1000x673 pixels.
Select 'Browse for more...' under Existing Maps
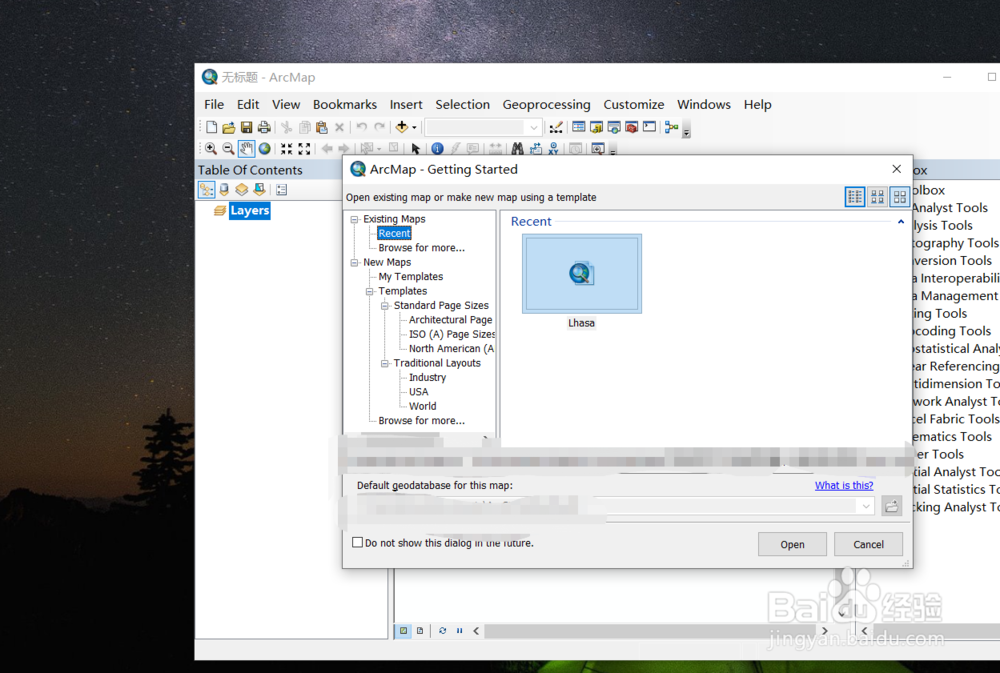click(x=422, y=248)
